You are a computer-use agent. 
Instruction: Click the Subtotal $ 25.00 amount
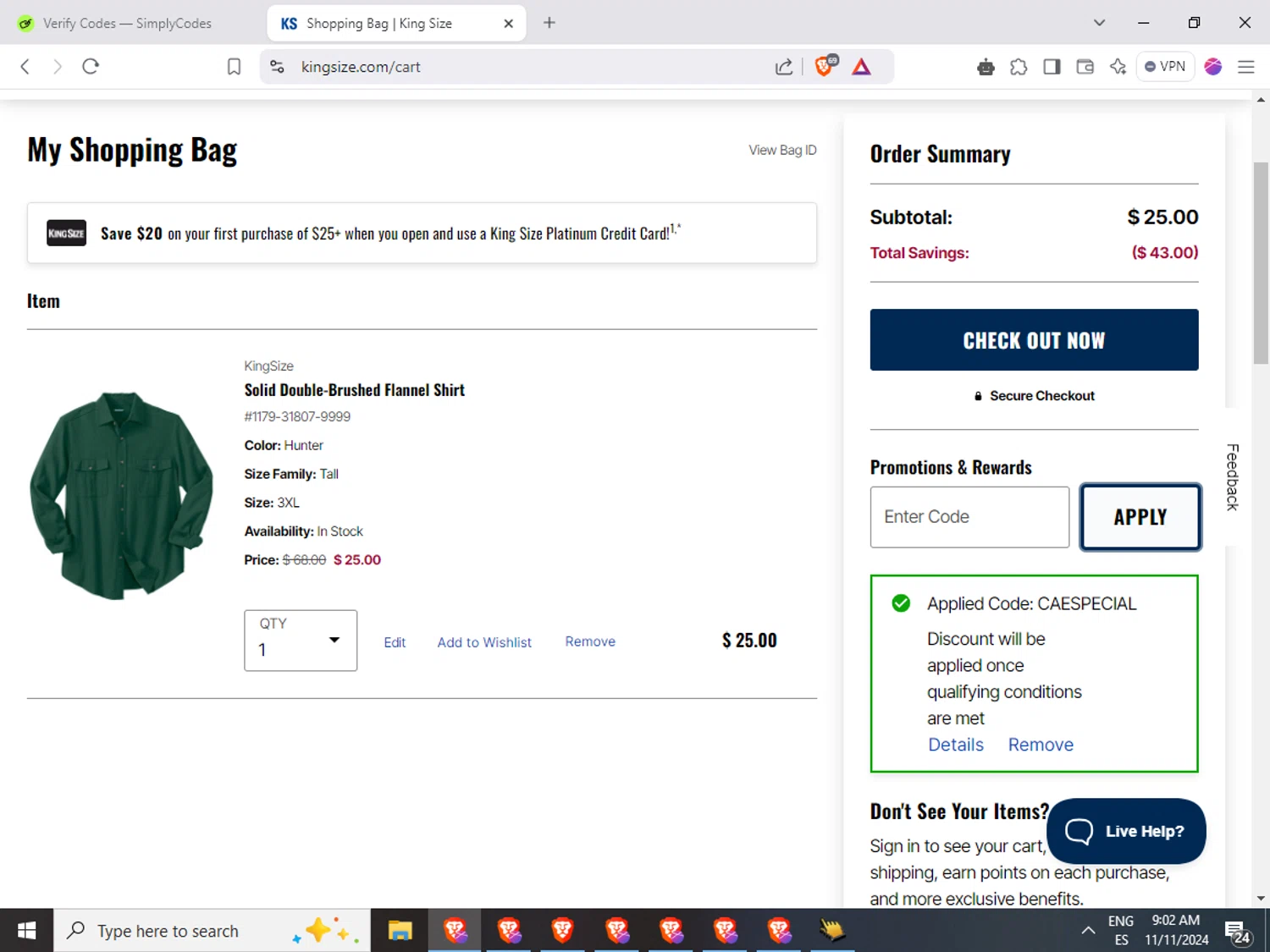coord(1162,217)
